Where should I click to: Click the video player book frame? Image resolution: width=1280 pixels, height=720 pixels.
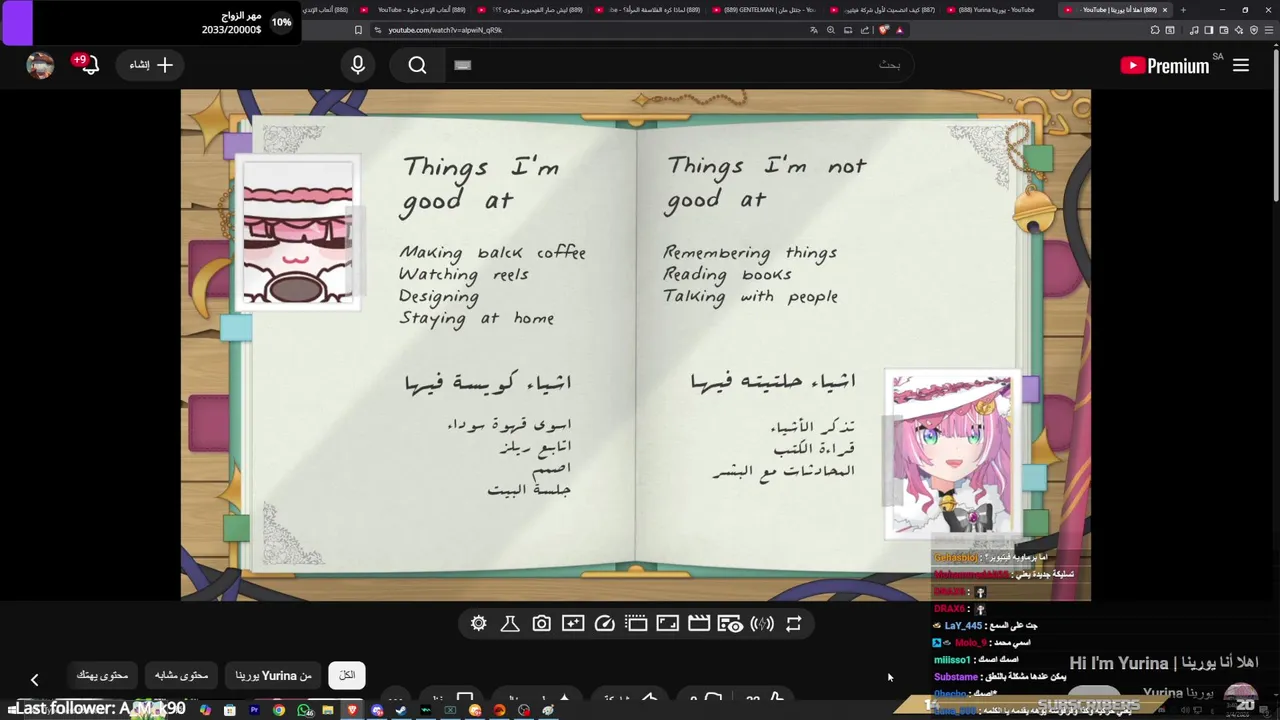635,345
